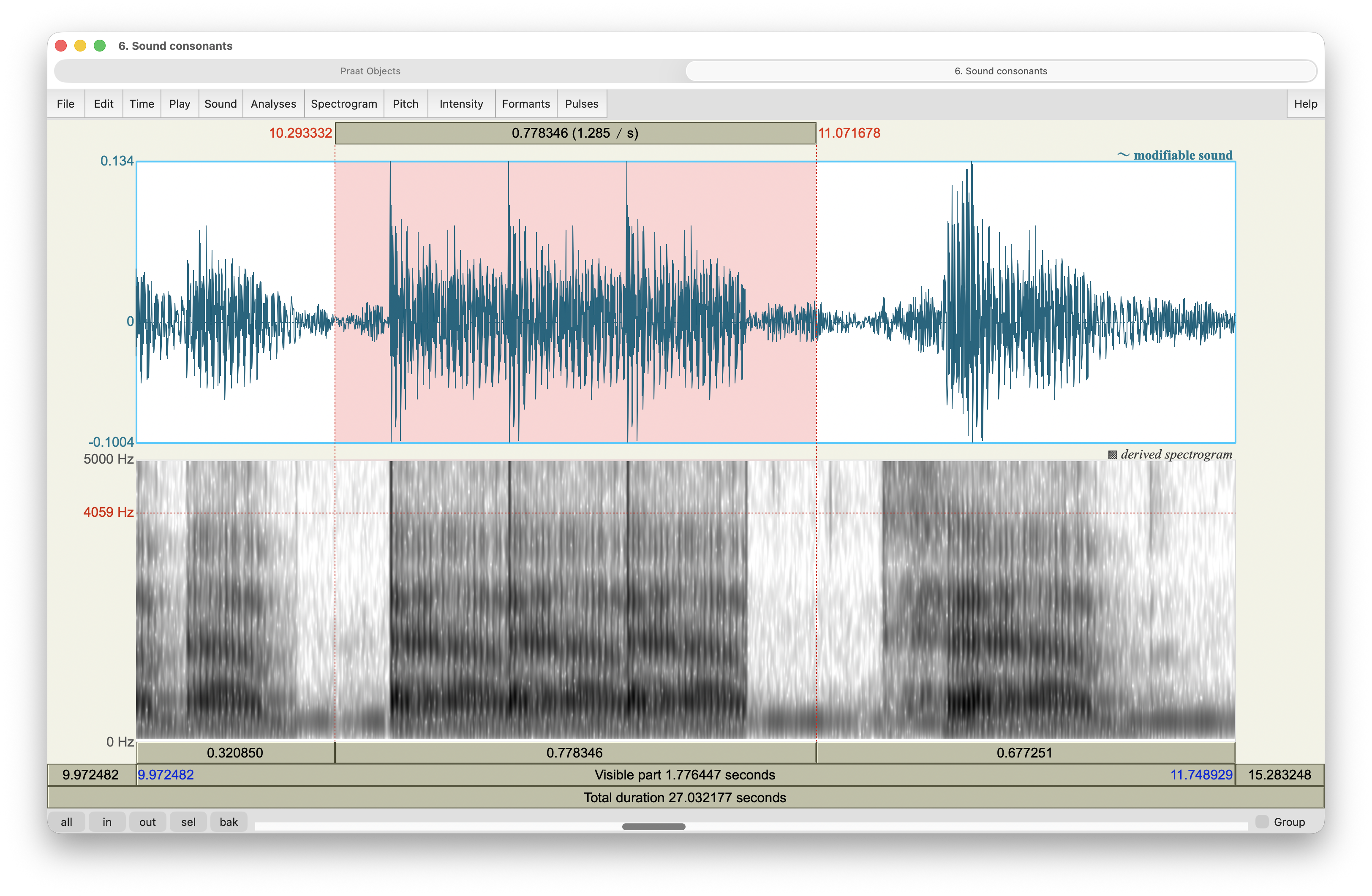This screenshot has height=896, width=1372.
Task: Open the Spectrogram menu
Action: tap(344, 104)
